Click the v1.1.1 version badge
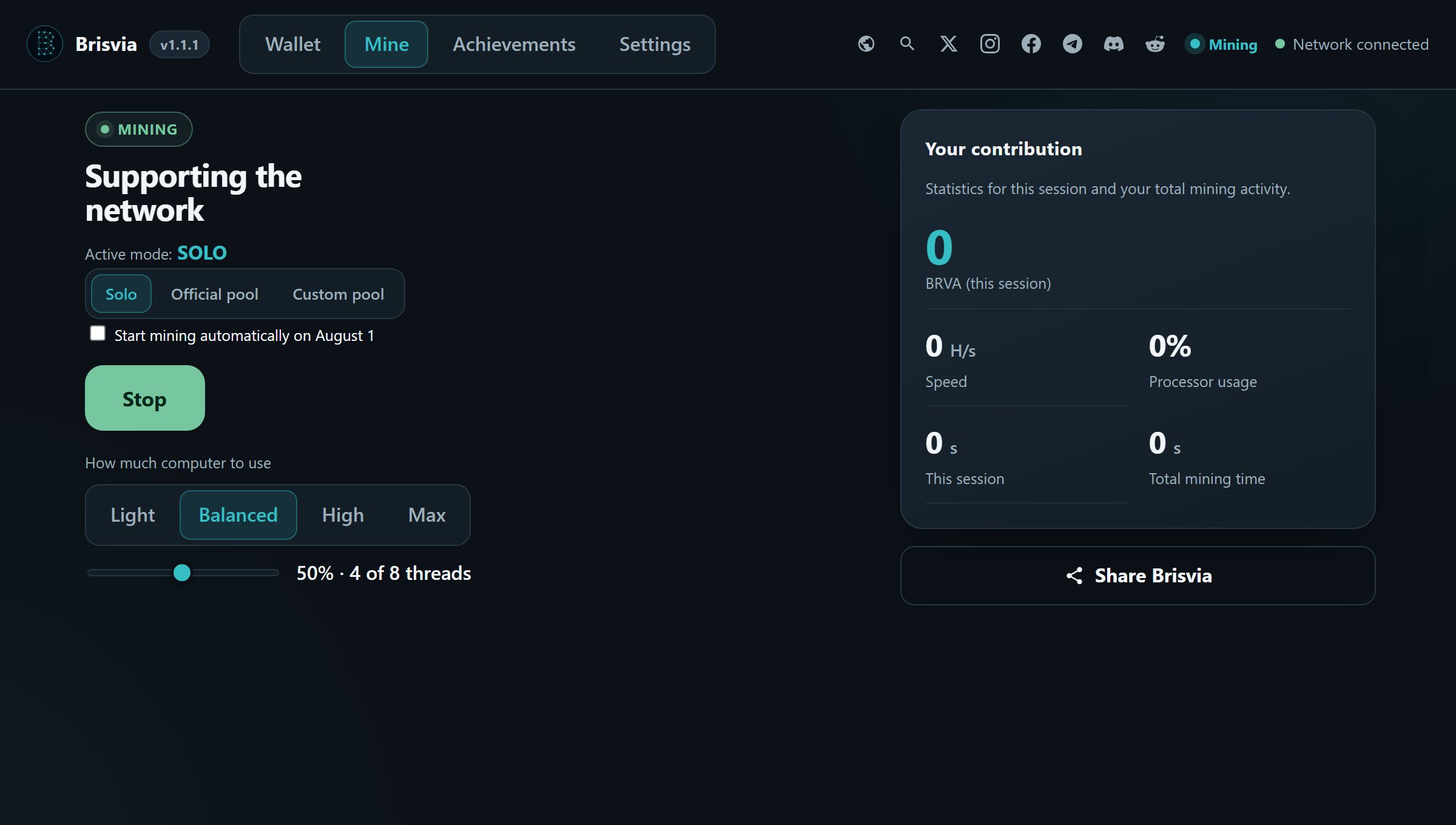Screen dimensions: 1456x825 coord(180,44)
